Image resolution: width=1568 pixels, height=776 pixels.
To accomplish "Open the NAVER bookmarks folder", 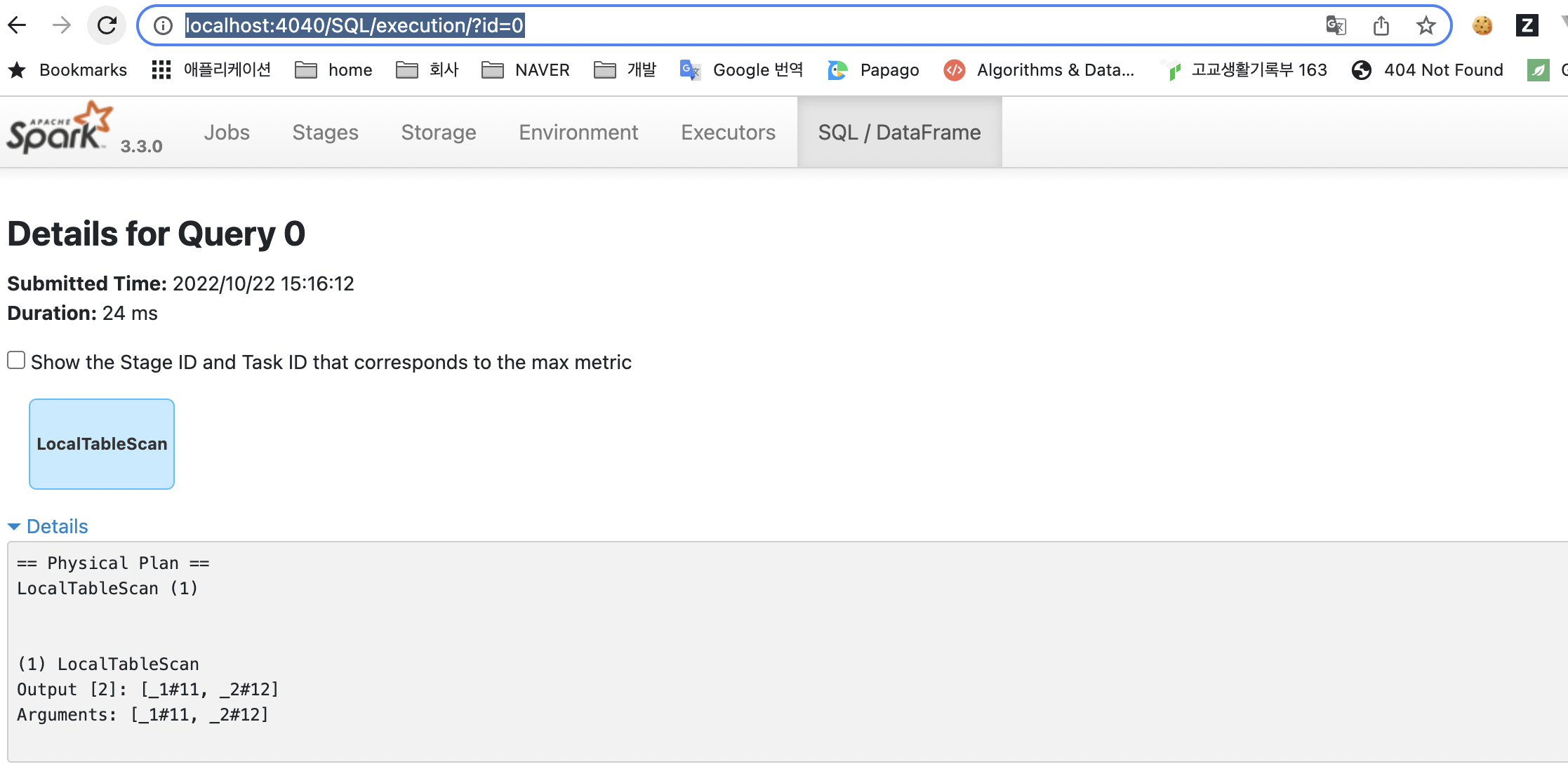I will (x=526, y=69).
